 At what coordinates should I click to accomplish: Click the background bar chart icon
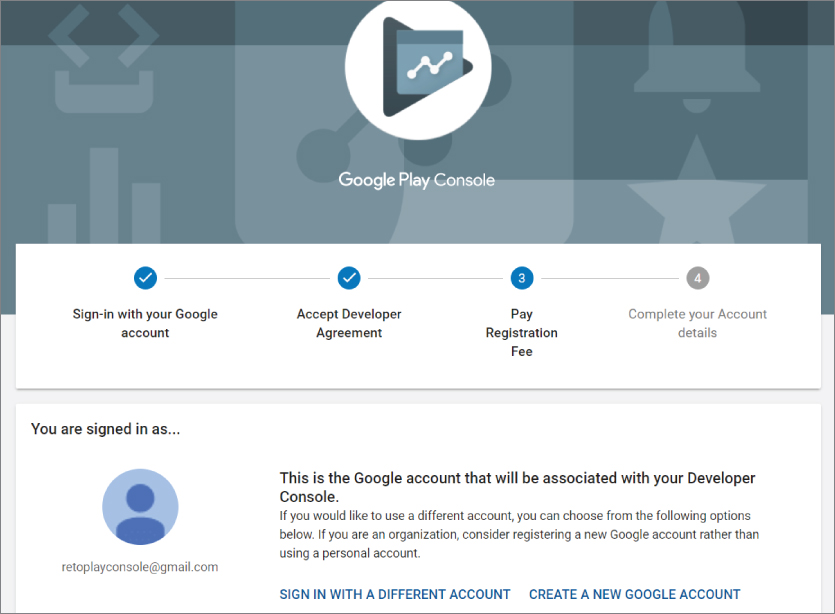point(100,195)
